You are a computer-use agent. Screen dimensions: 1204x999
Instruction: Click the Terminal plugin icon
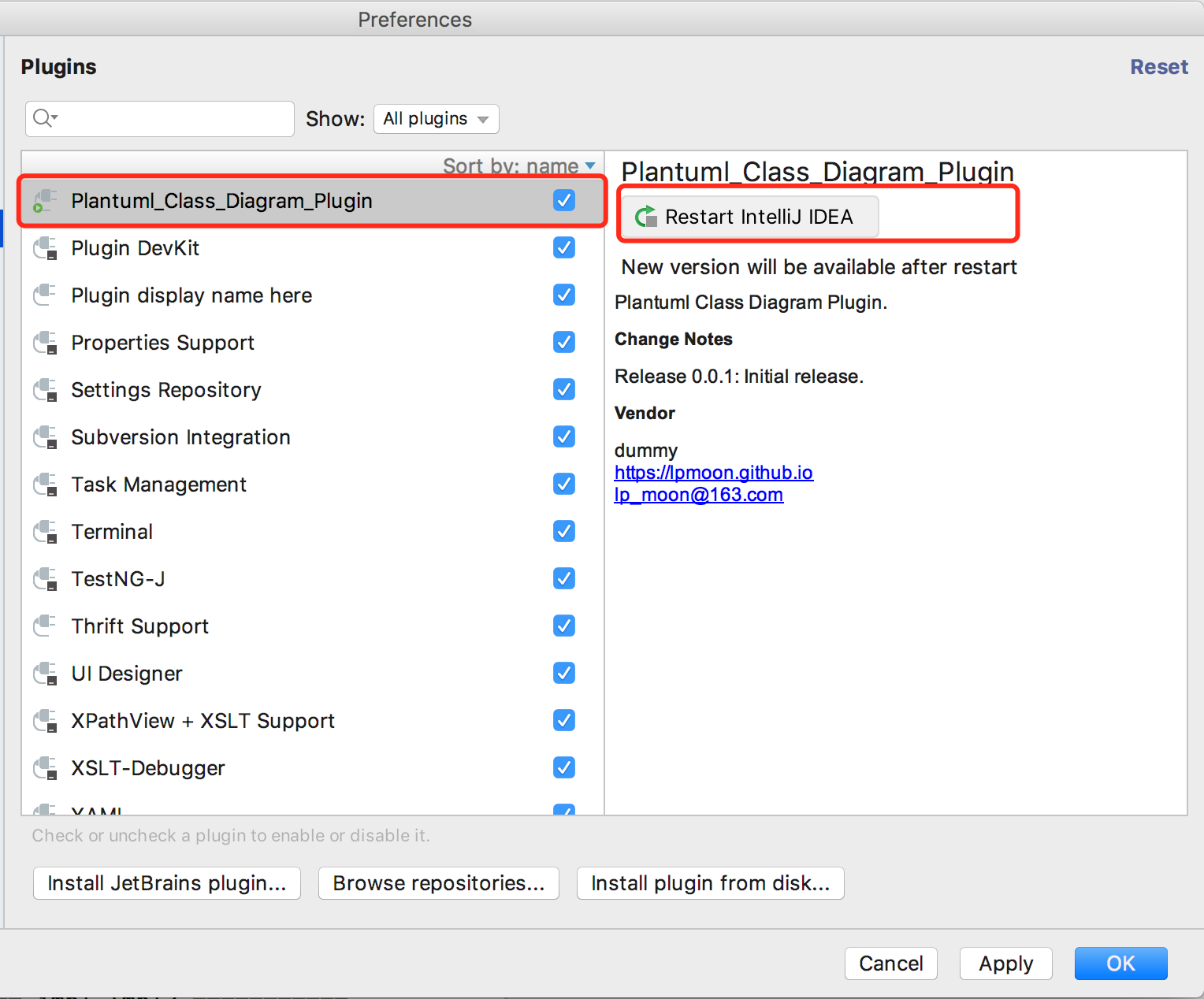(x=45, y=532)
